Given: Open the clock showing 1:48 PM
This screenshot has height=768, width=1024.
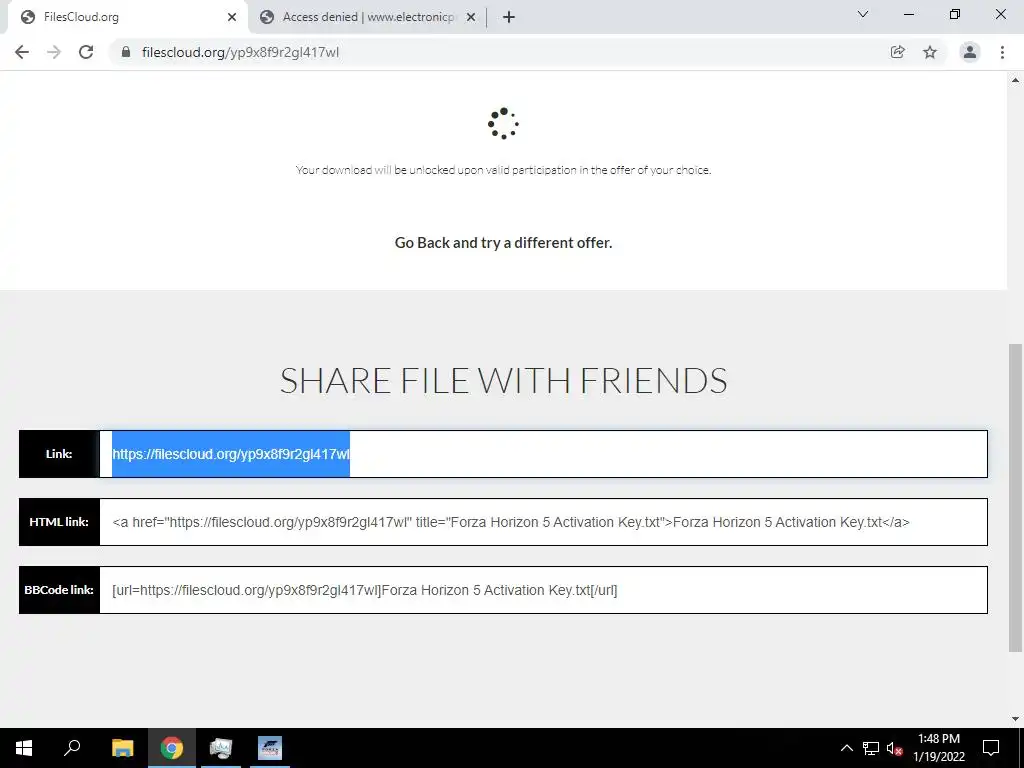Looking at the screenshot, I should coord(939,748).
